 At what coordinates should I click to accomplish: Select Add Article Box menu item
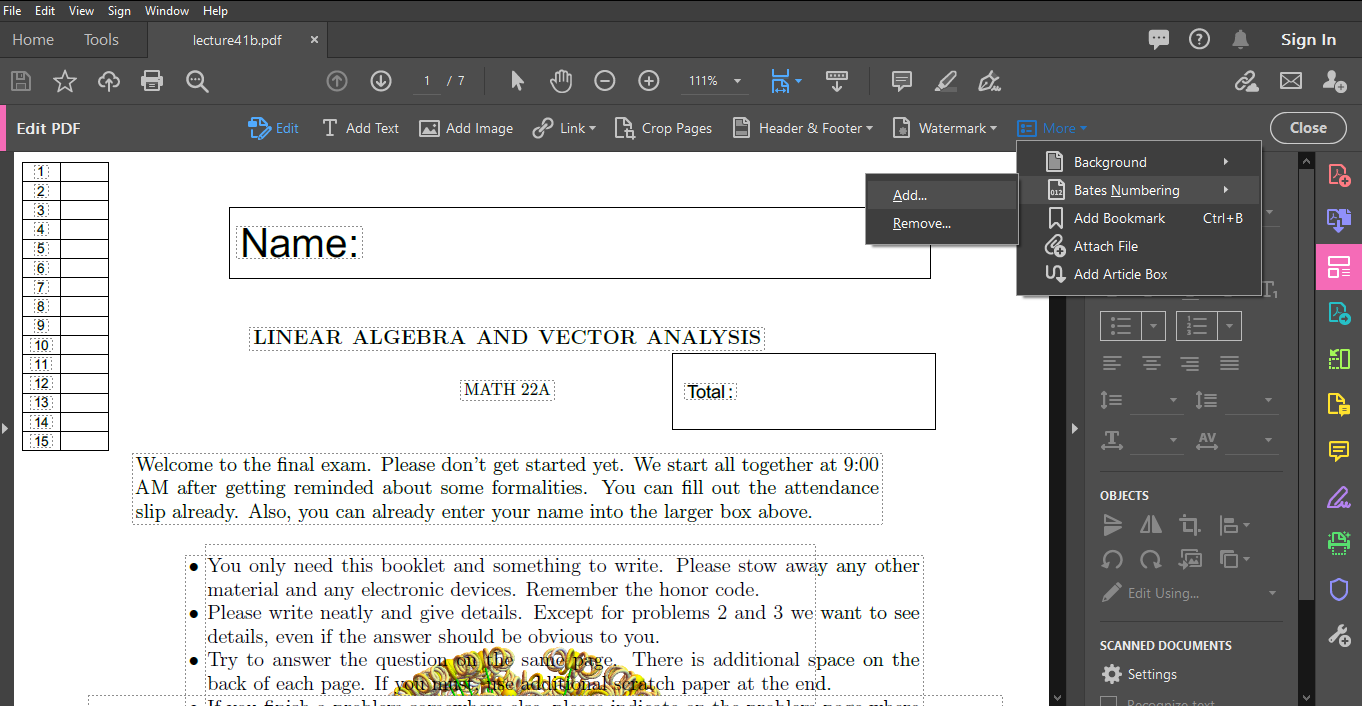tap(1139, 274)
